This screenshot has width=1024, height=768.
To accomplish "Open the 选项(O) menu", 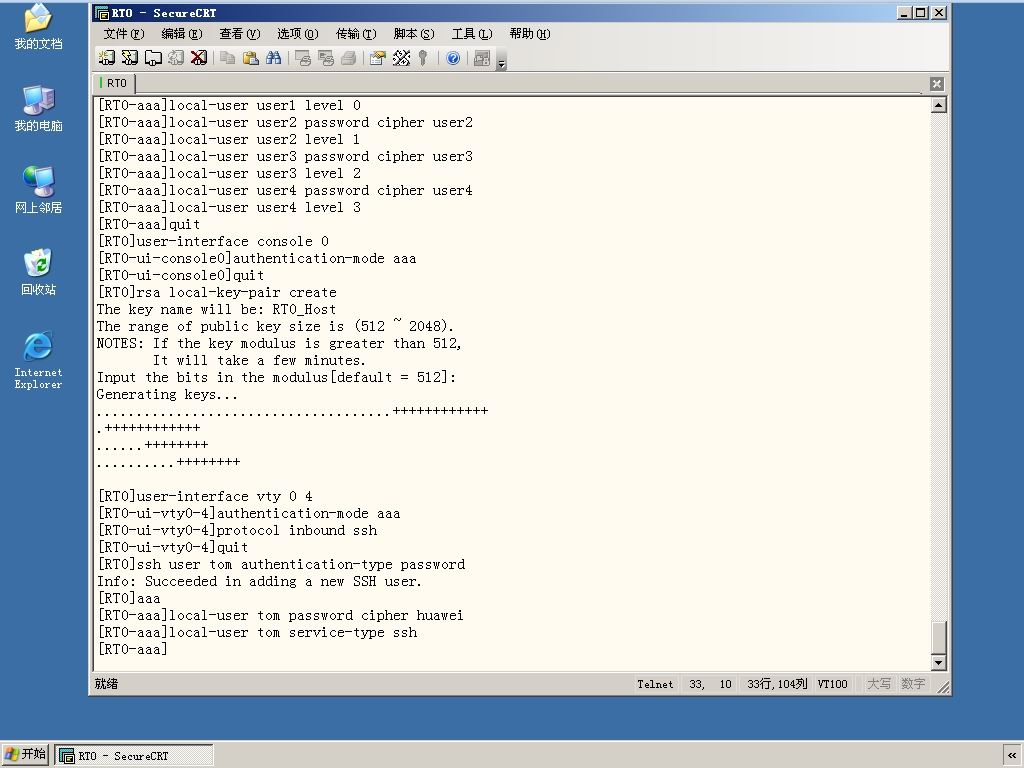I will (298, 34).
